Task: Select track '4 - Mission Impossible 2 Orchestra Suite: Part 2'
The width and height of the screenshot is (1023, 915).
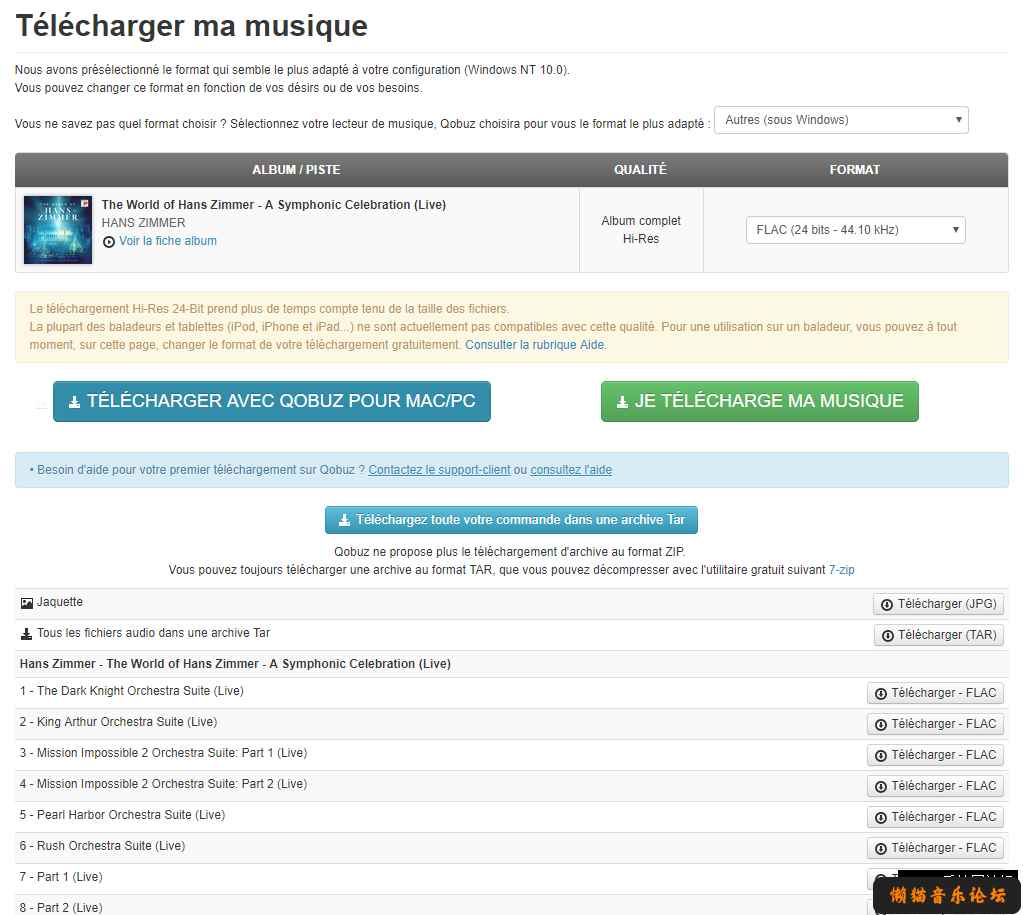Action: [x=163, y=784]
